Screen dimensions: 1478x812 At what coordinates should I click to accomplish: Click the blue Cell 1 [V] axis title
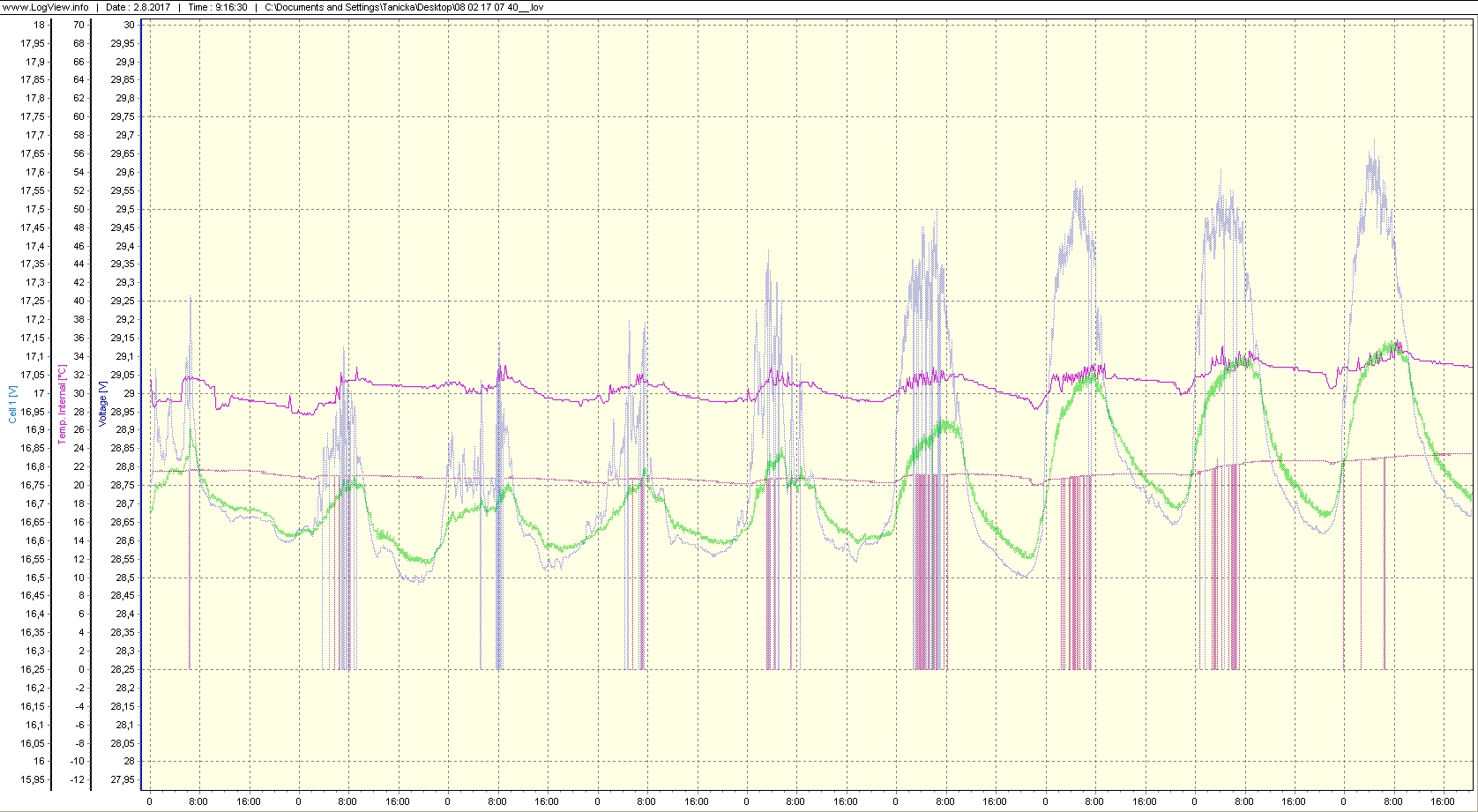click(x=12, y=404)
